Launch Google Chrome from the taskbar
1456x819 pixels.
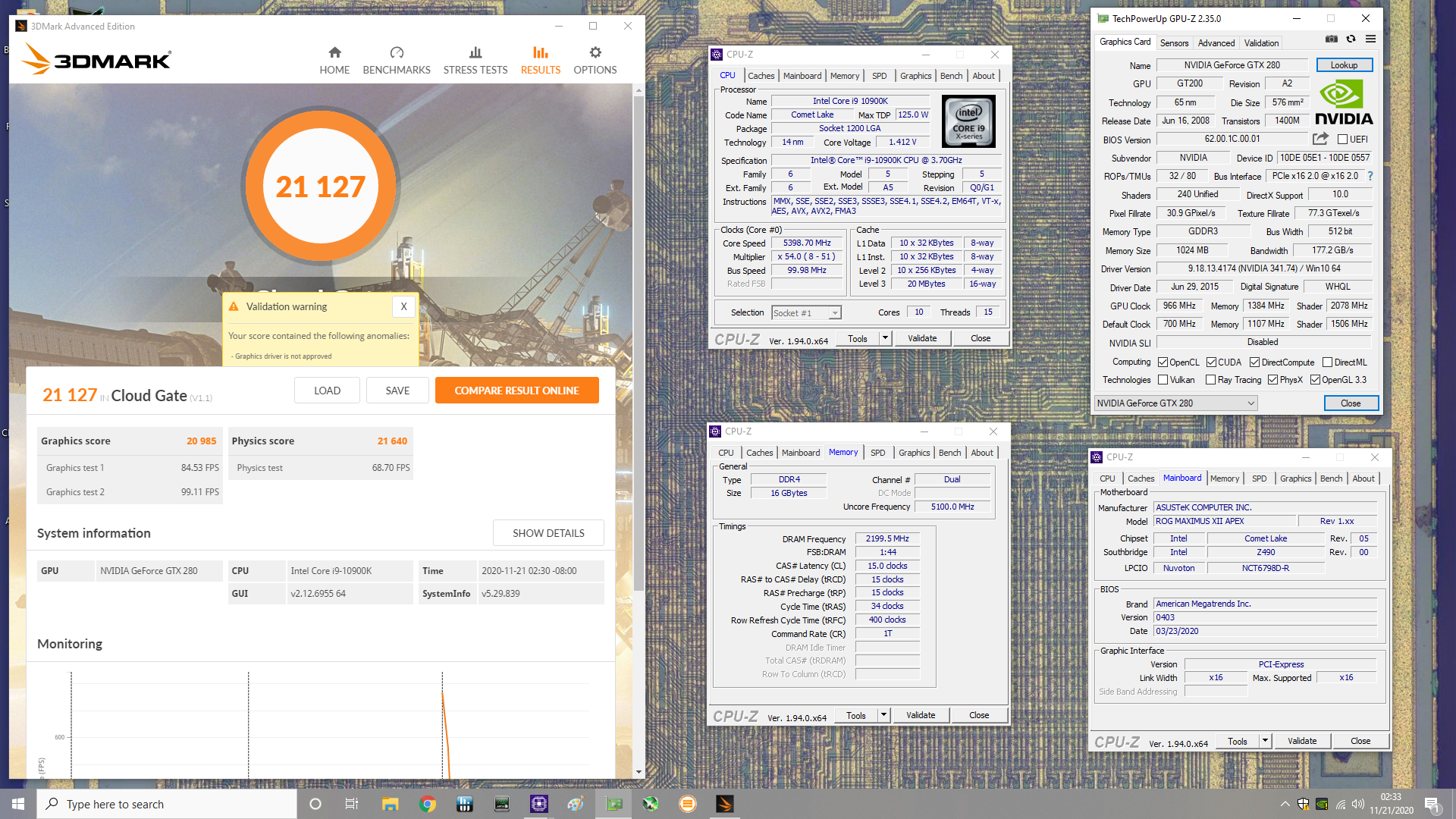click(x=428, y=804)
